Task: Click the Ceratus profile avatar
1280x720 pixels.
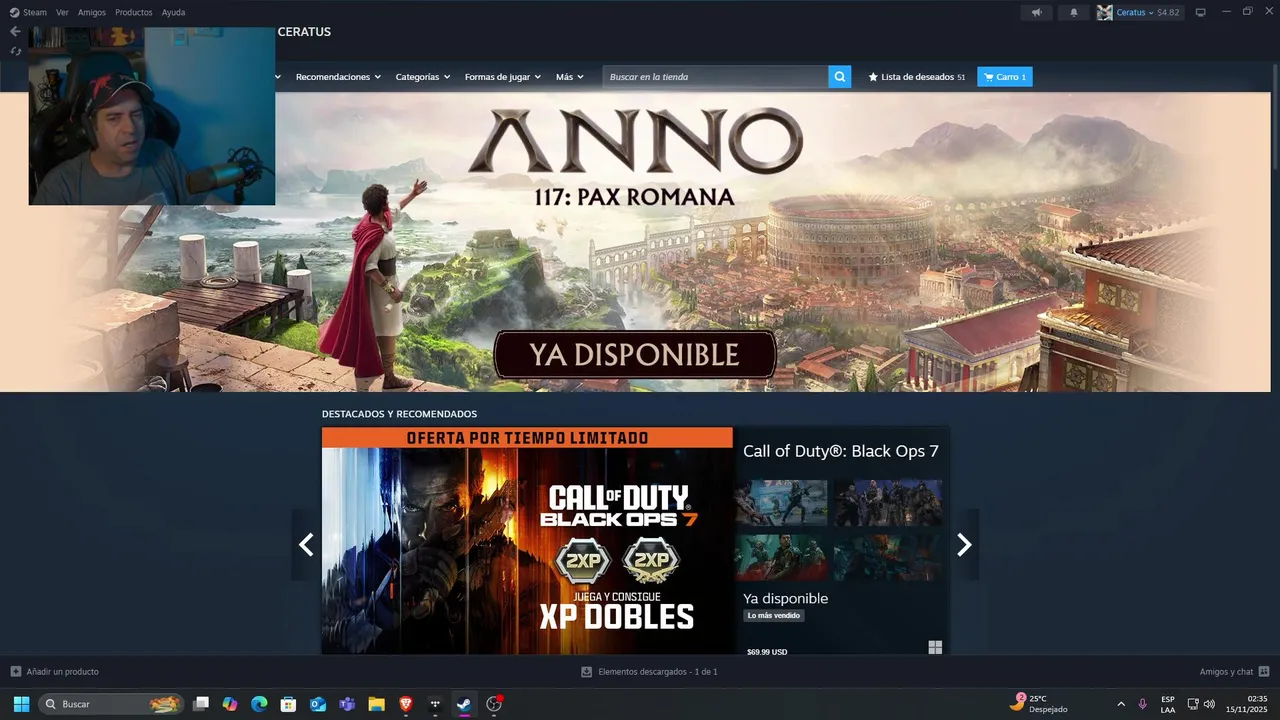Action: pos(1105,12)
